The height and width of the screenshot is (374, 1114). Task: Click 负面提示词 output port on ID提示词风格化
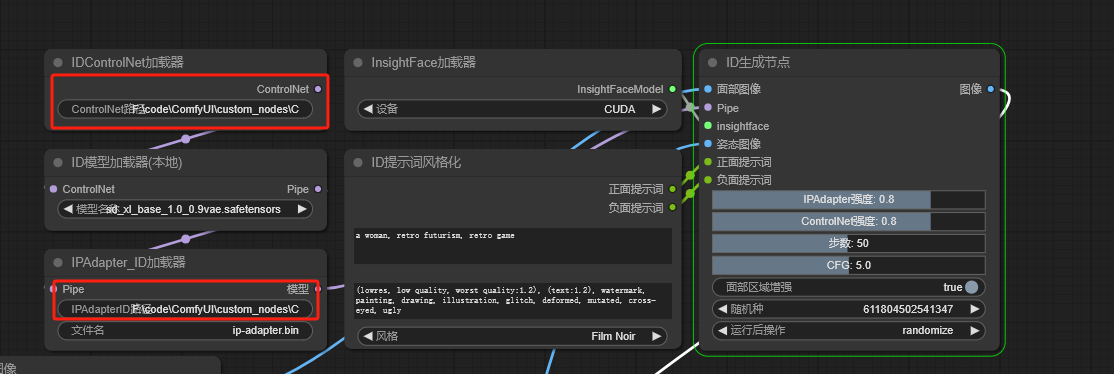(672, 208)
